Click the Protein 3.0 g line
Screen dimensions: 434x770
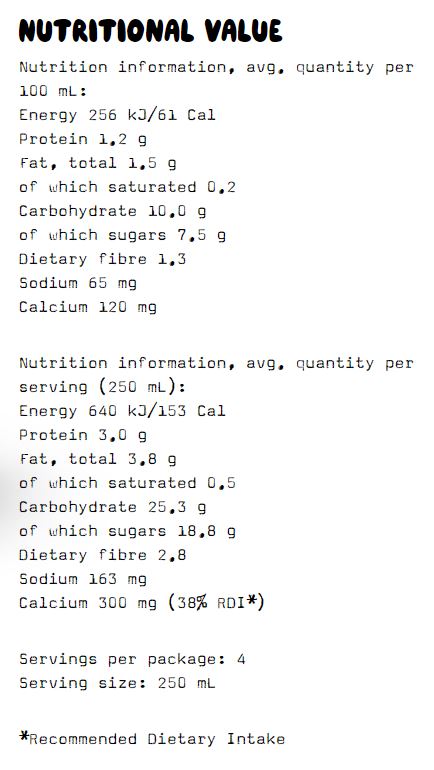pyautogui.click(x=83, y=436)
